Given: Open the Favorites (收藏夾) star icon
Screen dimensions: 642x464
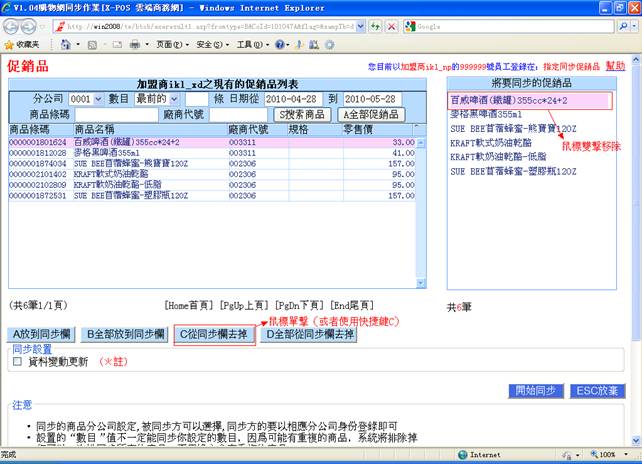Looking at the screenshot, I should tap(10, 45).
